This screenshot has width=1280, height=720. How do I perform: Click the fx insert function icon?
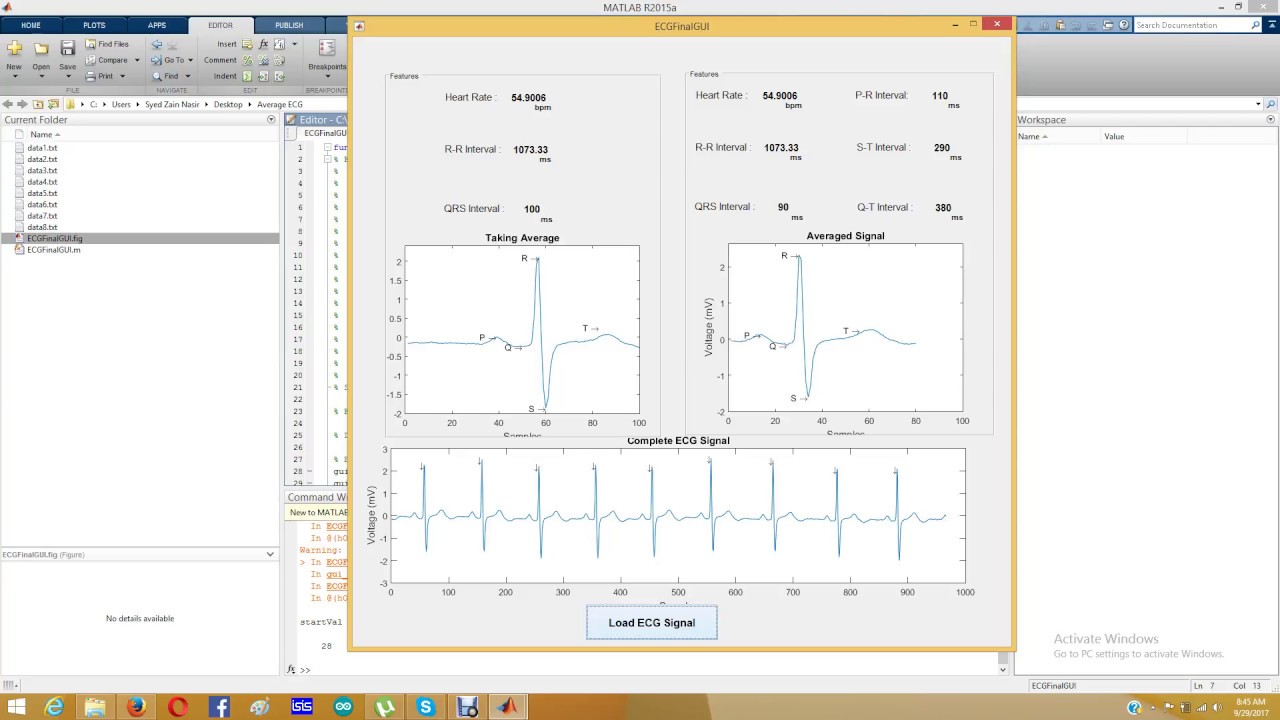click(x=263, y=44)
